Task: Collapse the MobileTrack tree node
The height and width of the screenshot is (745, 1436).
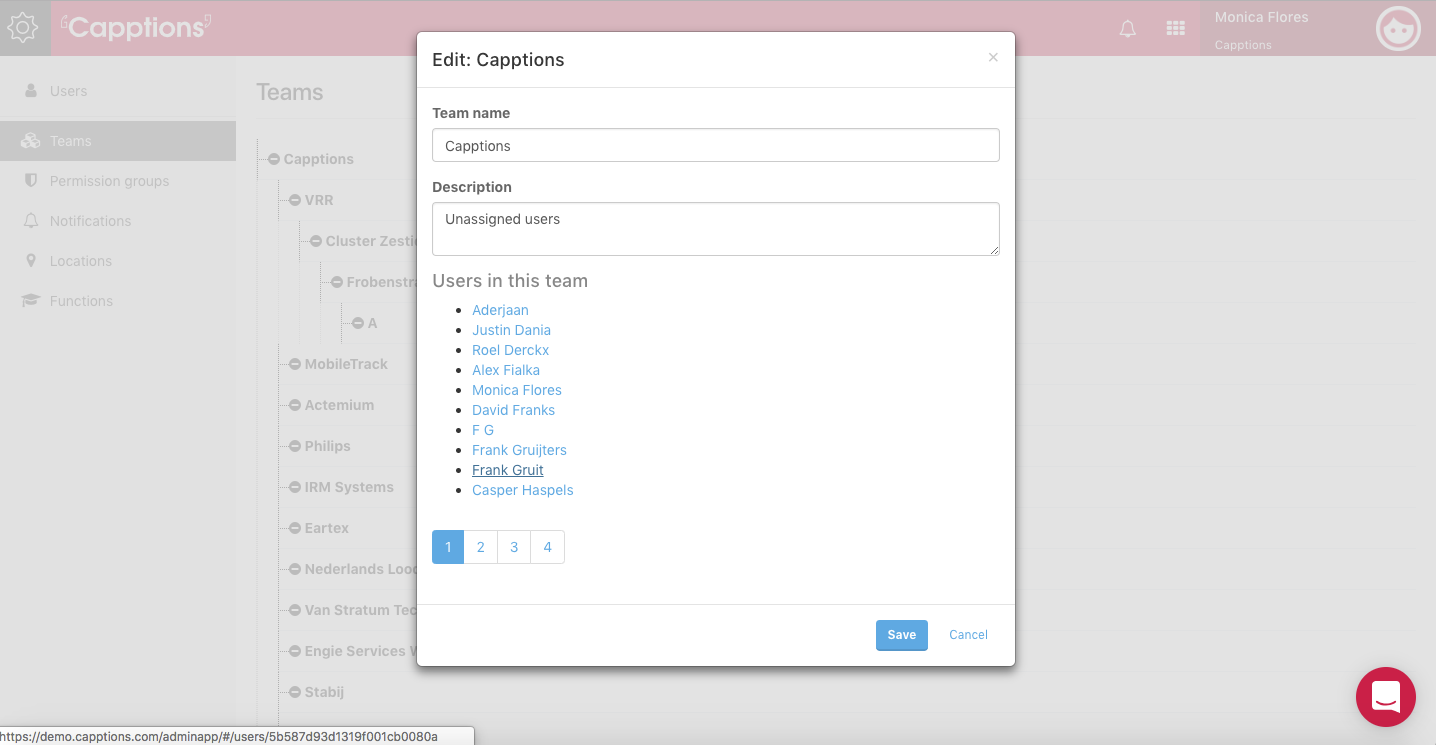Action: pos(295,364)
